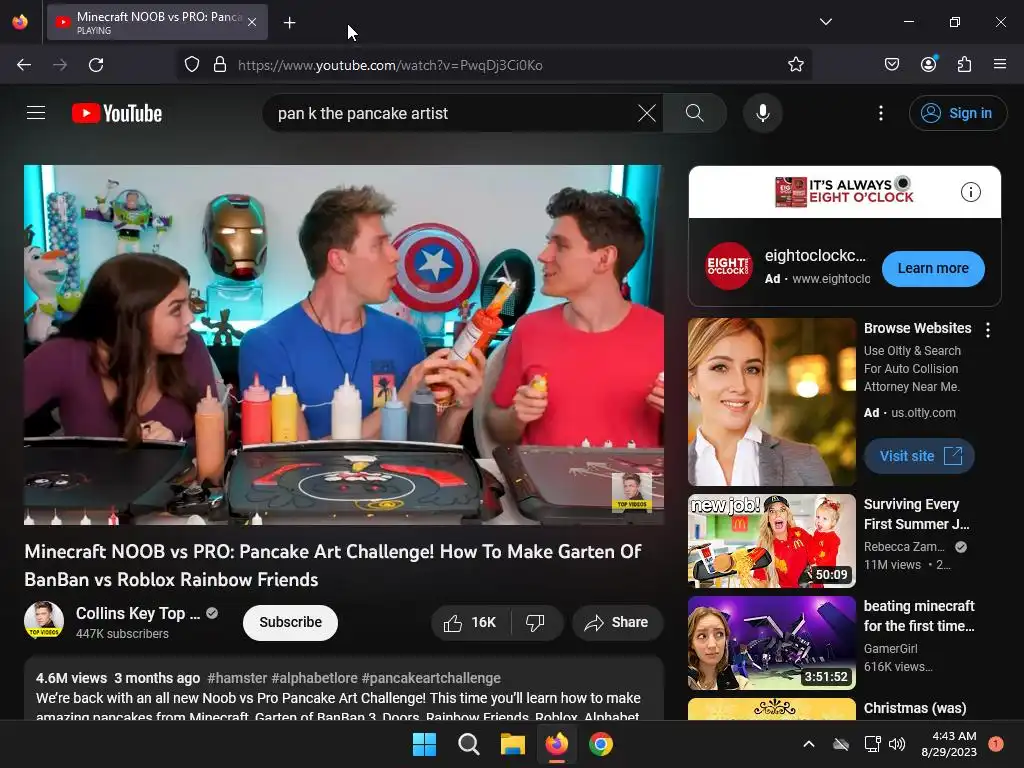
Task: Click the #alphabetlore hashtag
Action: click(x=315, y=678)
